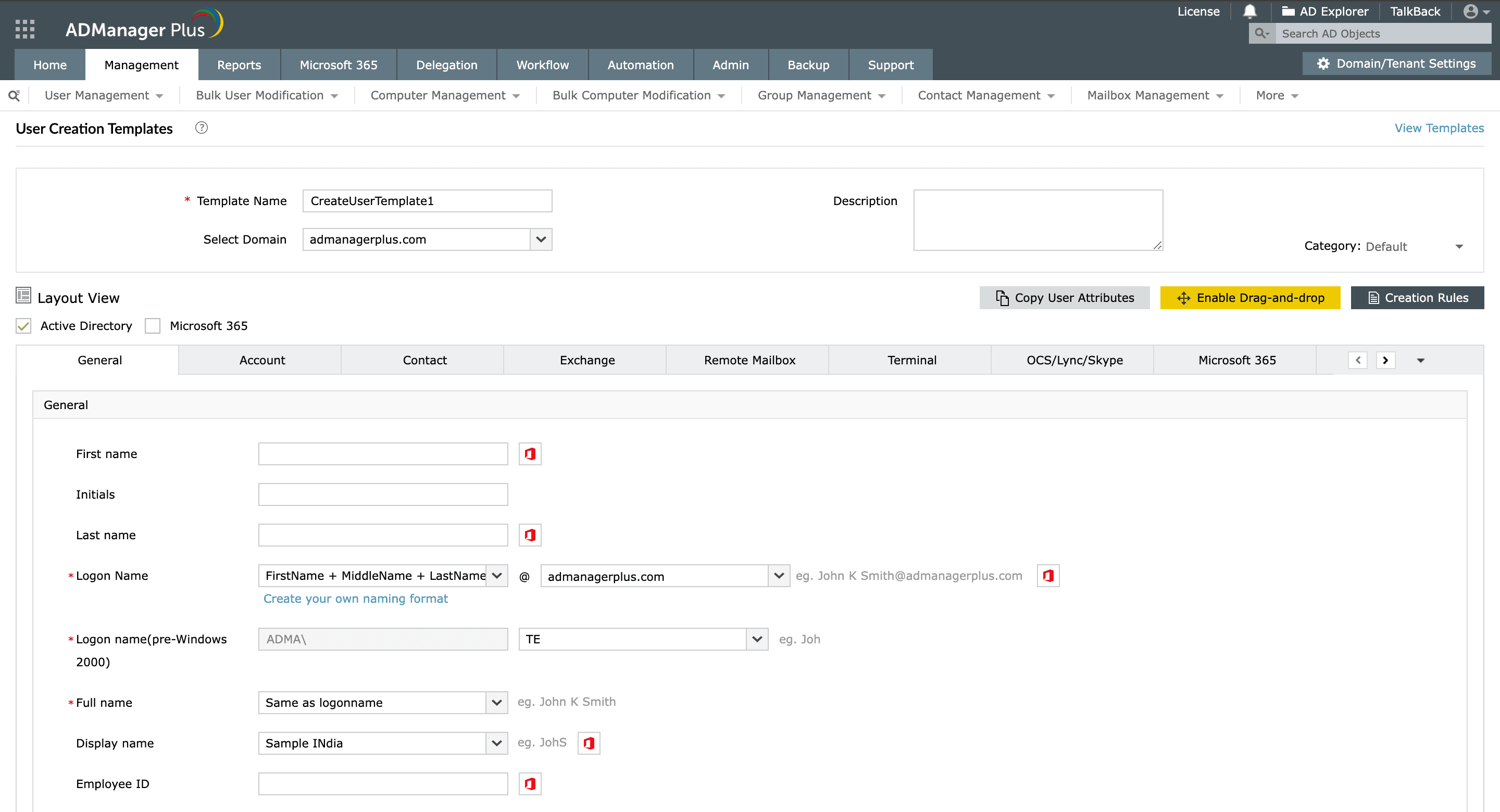This screenshot has width=1500, height=812.
Task: Click the Office 365 icon next to Last name
Action: 530,535
